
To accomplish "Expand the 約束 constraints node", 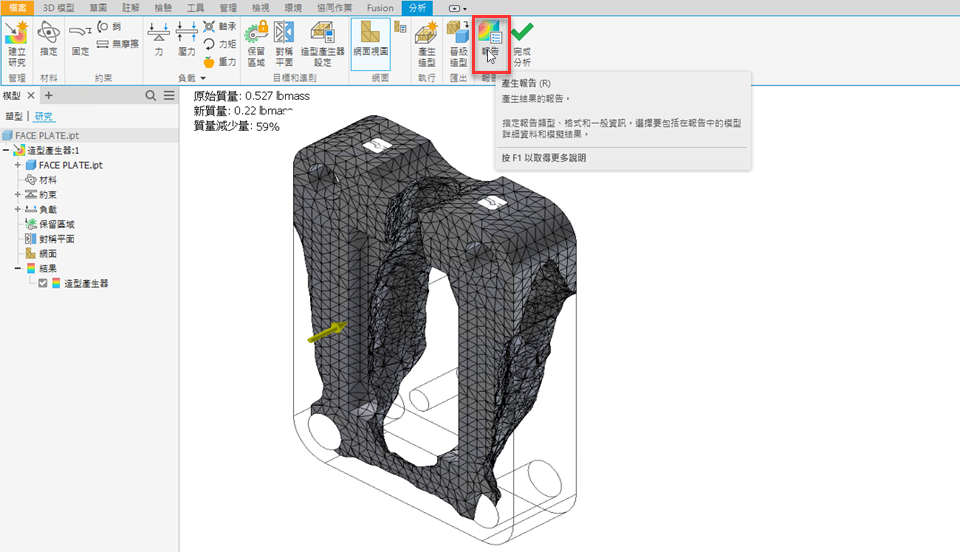I will pyautogui.click(x=18, y=195).
